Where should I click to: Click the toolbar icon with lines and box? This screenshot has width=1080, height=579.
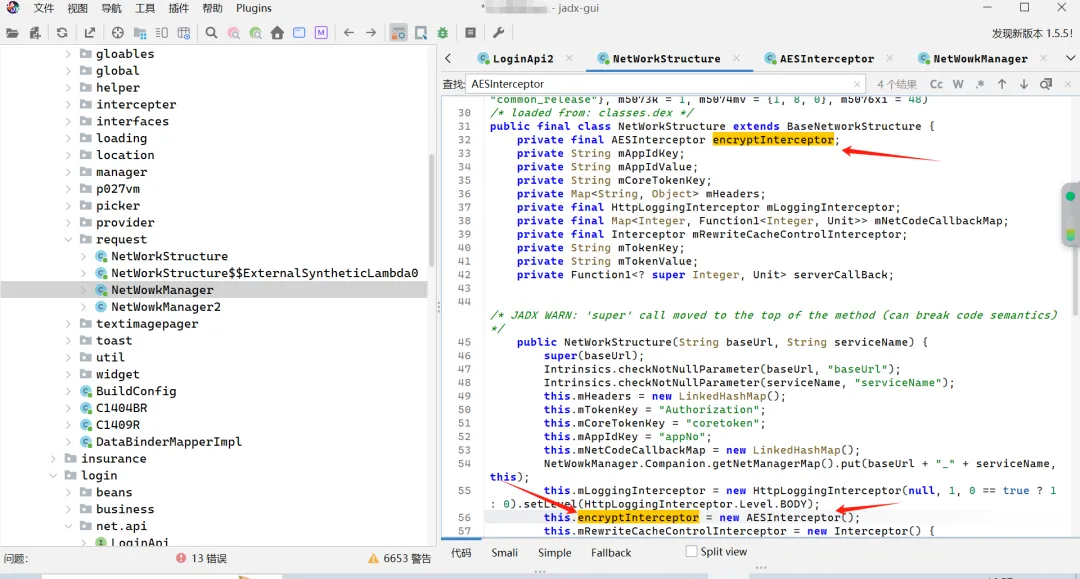point(162,33)
